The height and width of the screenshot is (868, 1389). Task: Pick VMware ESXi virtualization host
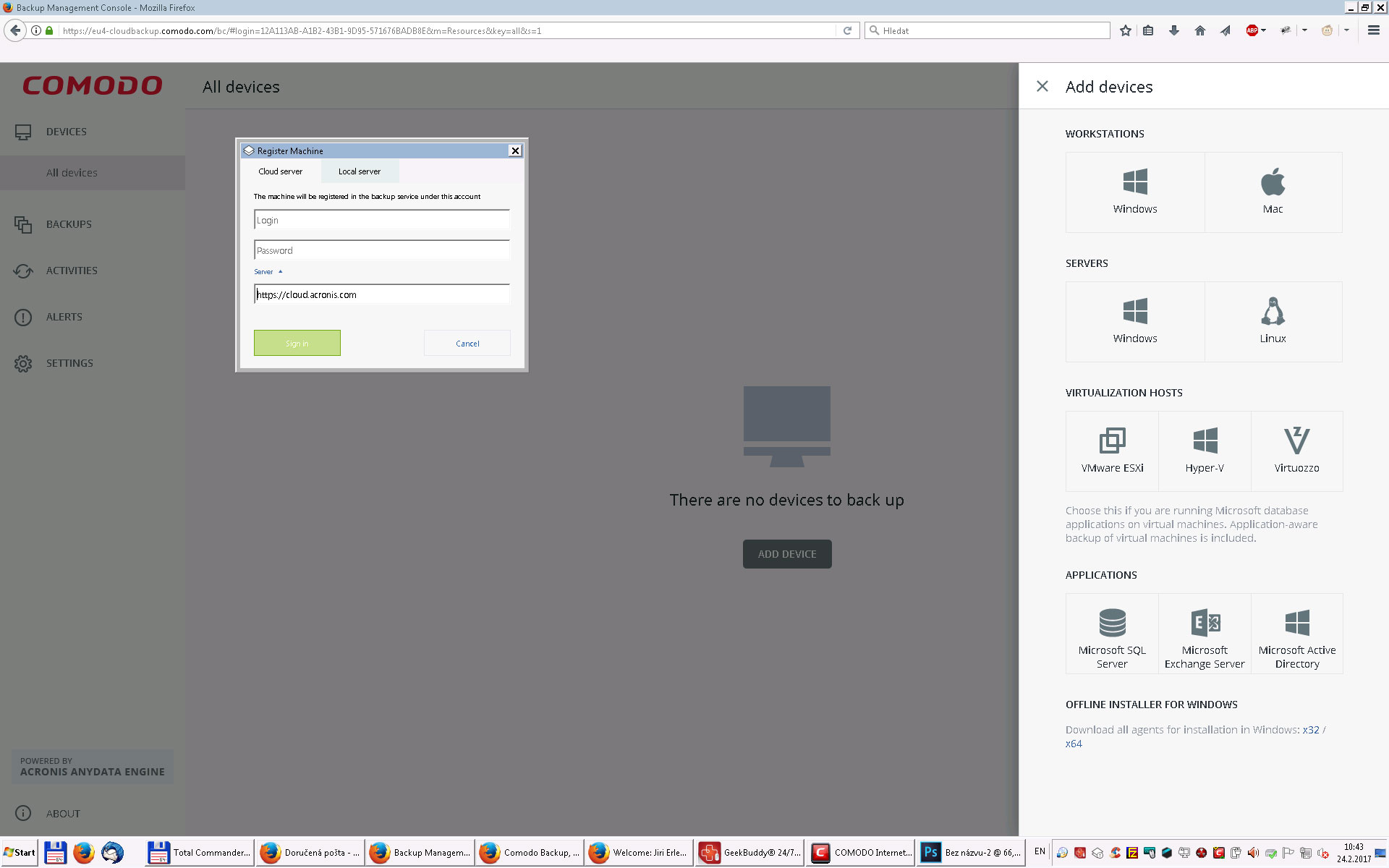(x=1113, y=451)
